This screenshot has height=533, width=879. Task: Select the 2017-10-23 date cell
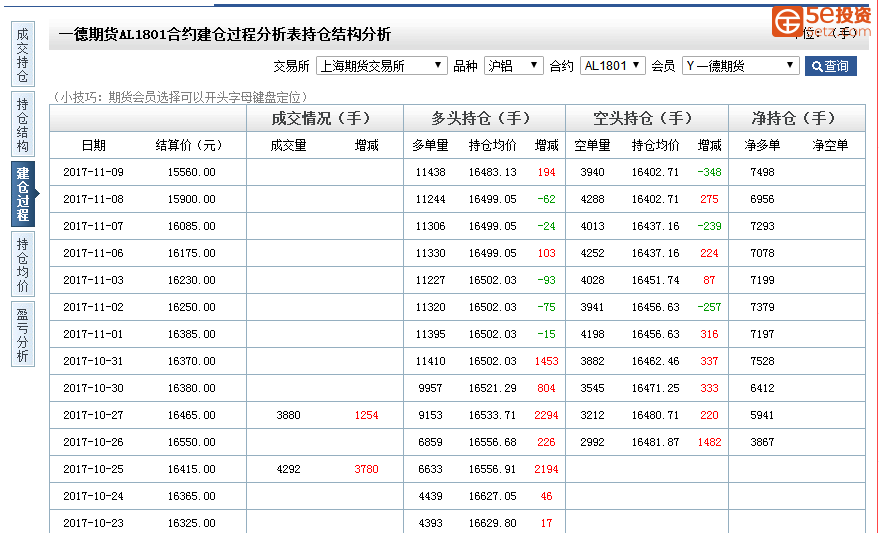[x=94, y=523]
